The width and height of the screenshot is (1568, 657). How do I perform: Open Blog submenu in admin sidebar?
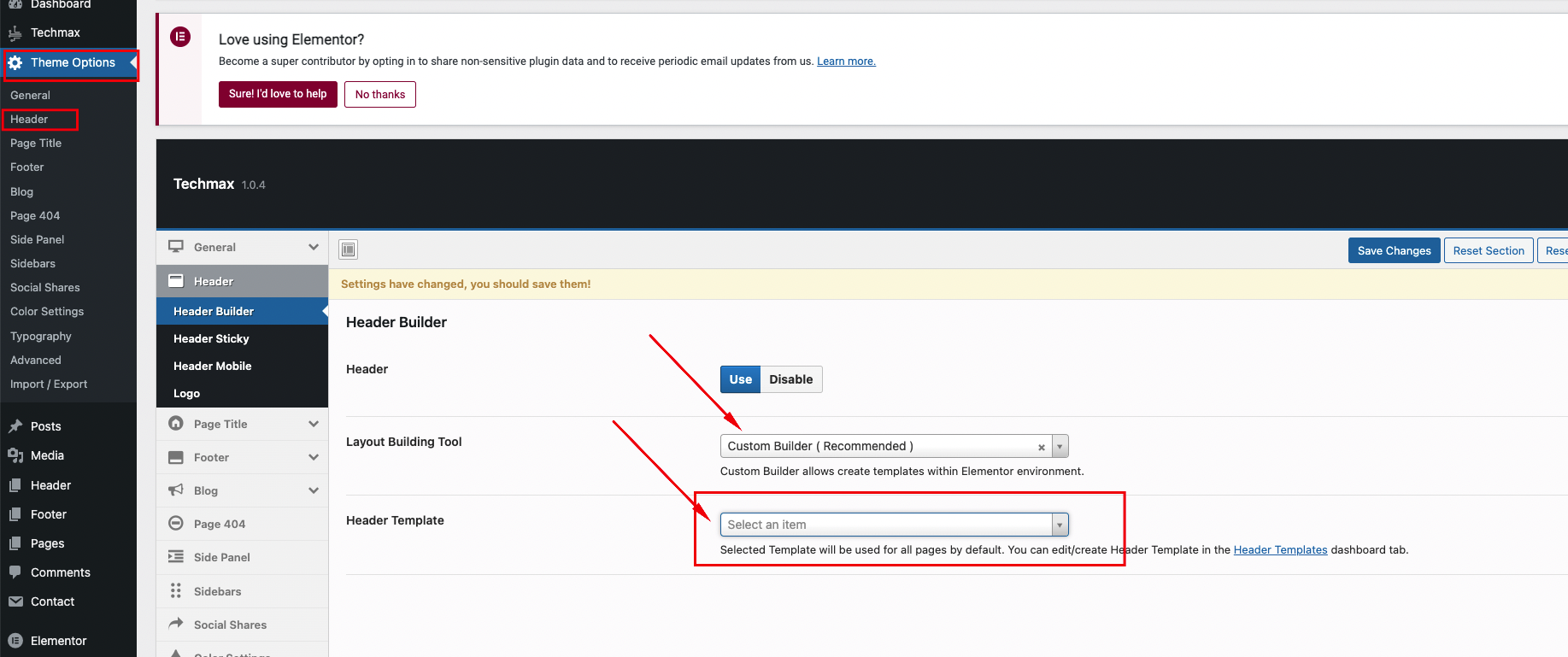(21, 191)
